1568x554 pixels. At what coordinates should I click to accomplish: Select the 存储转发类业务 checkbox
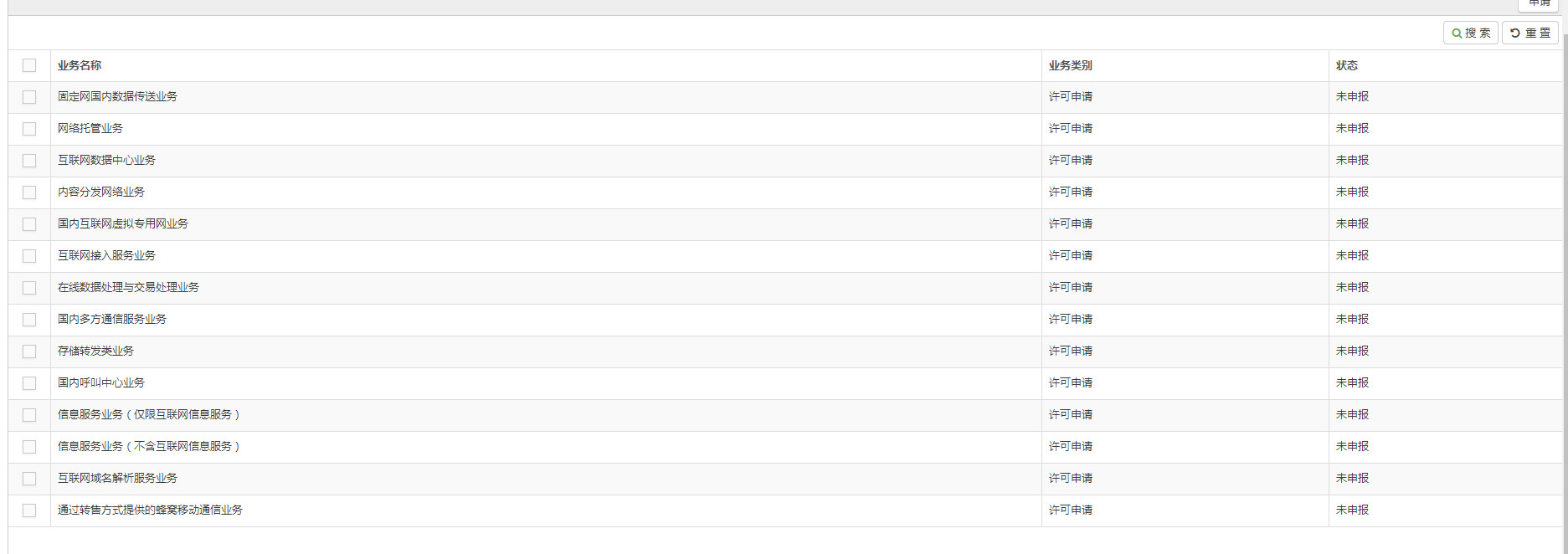point(29,351)
